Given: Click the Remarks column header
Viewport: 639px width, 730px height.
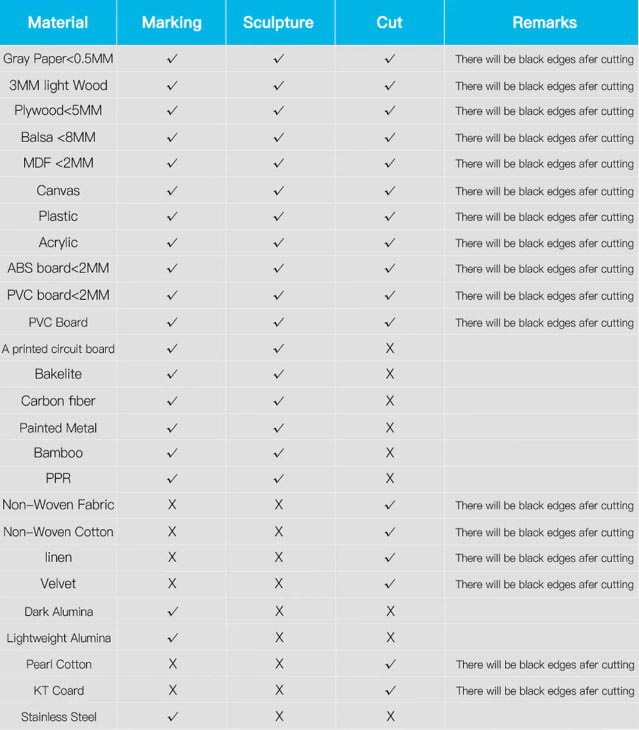Looking at the screenshot, I should point(544,22).
